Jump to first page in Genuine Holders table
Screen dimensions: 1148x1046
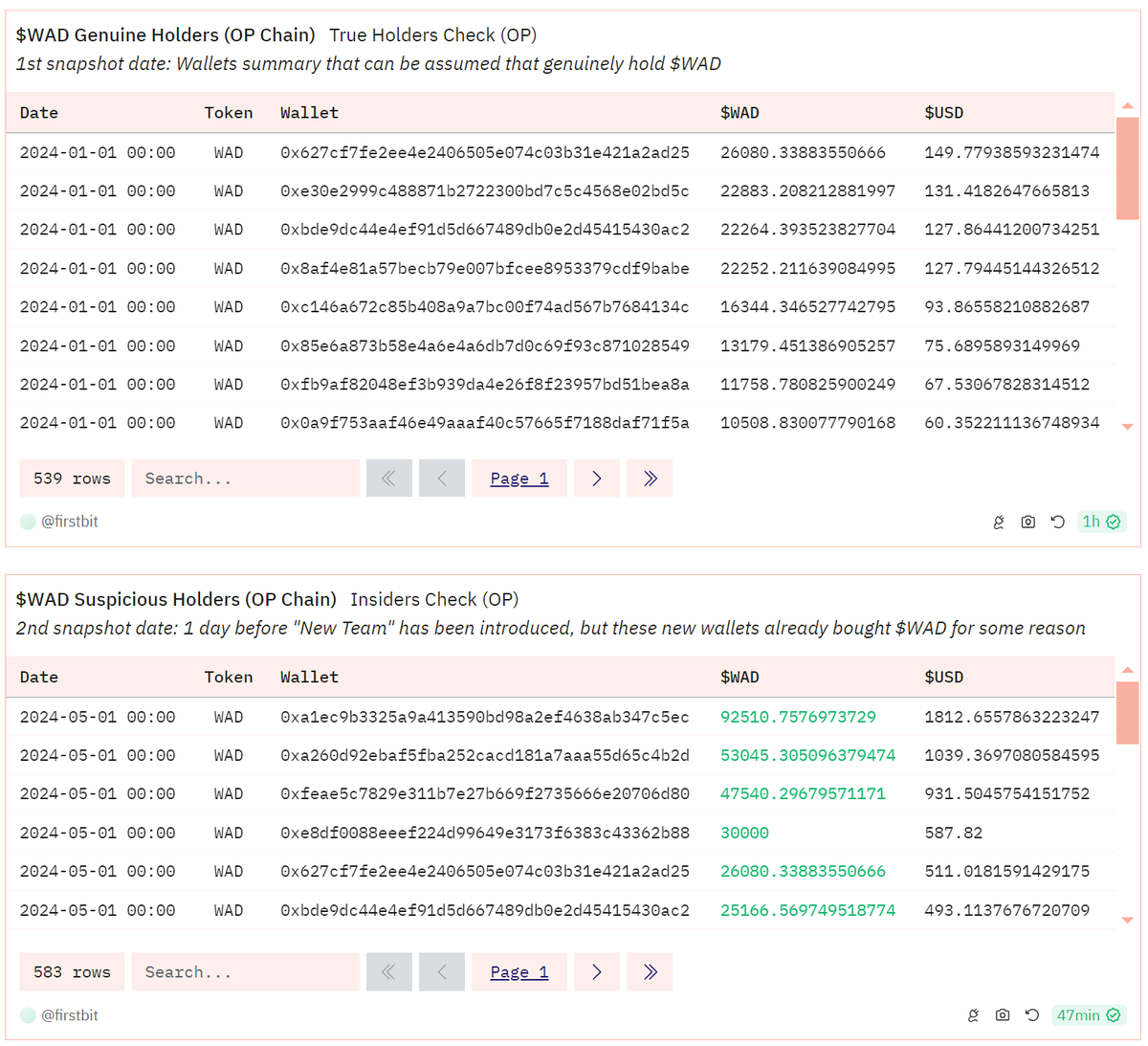tap(389, 478)
